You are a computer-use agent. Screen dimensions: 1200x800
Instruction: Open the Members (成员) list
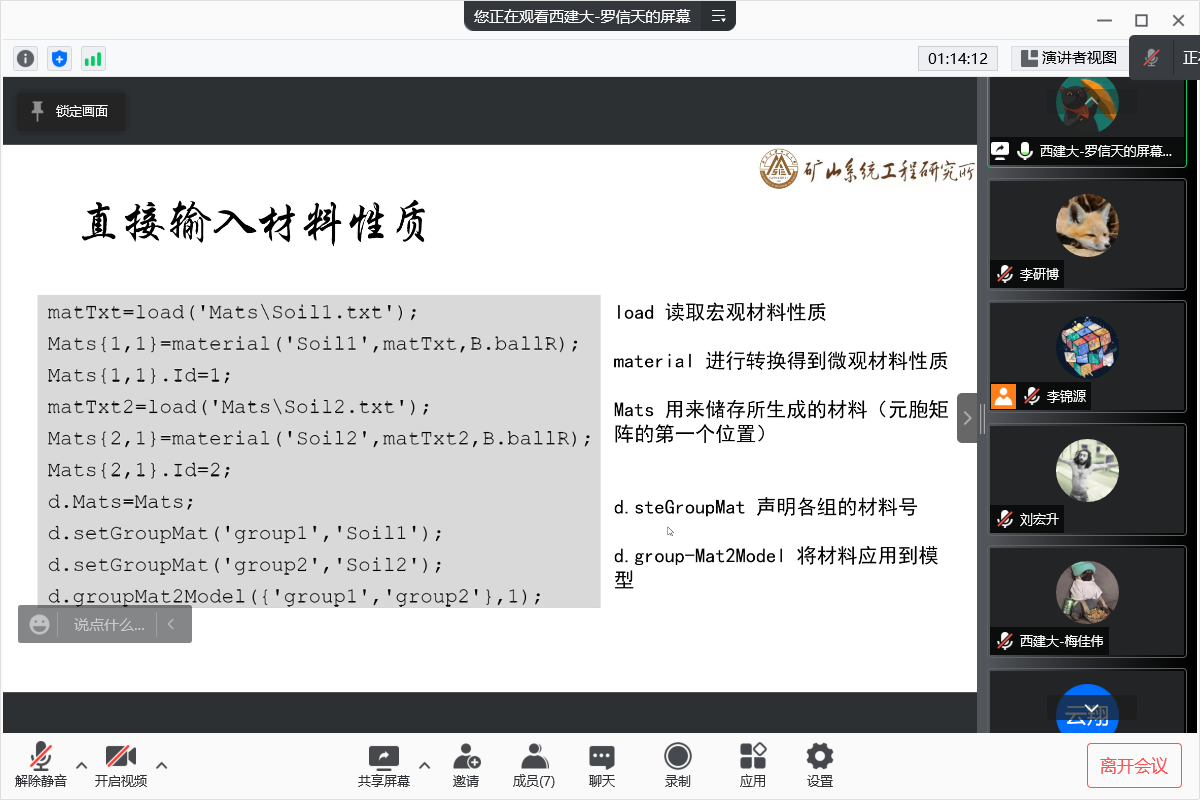pos(534,766)
